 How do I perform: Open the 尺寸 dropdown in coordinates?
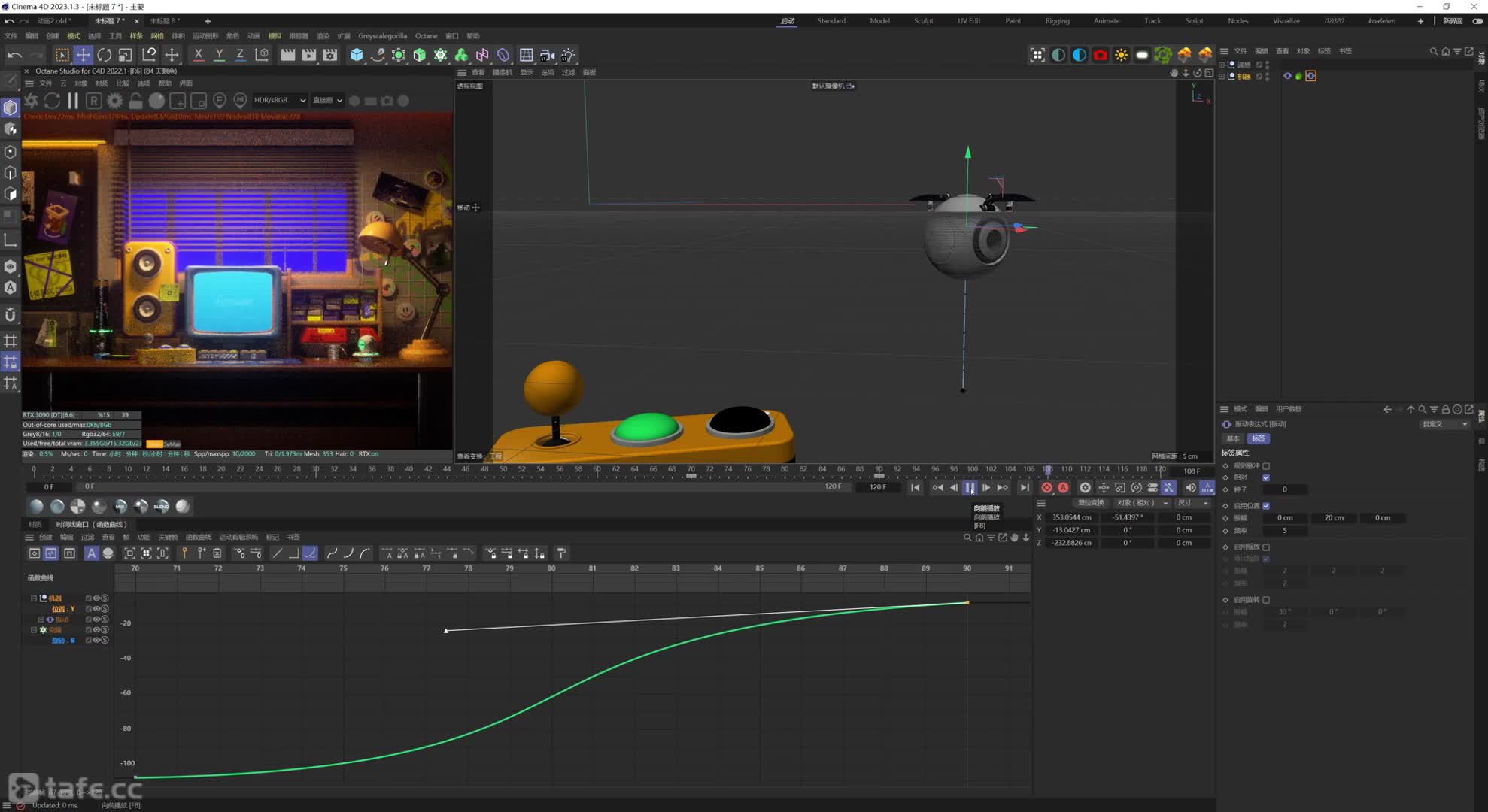tap(1192, 503)
